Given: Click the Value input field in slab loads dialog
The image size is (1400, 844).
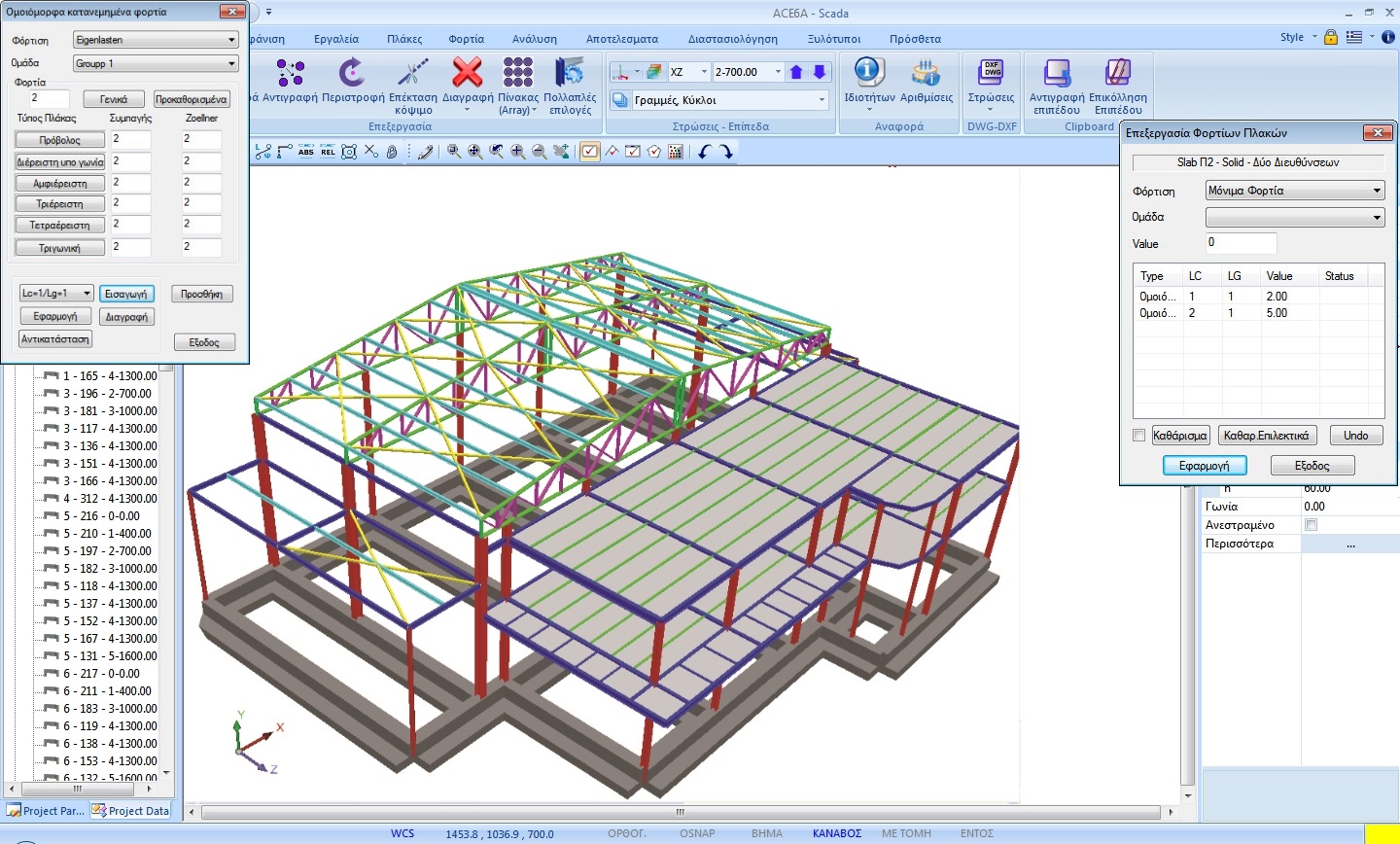Looking at the screenshot, I should tap(1241, 243).
